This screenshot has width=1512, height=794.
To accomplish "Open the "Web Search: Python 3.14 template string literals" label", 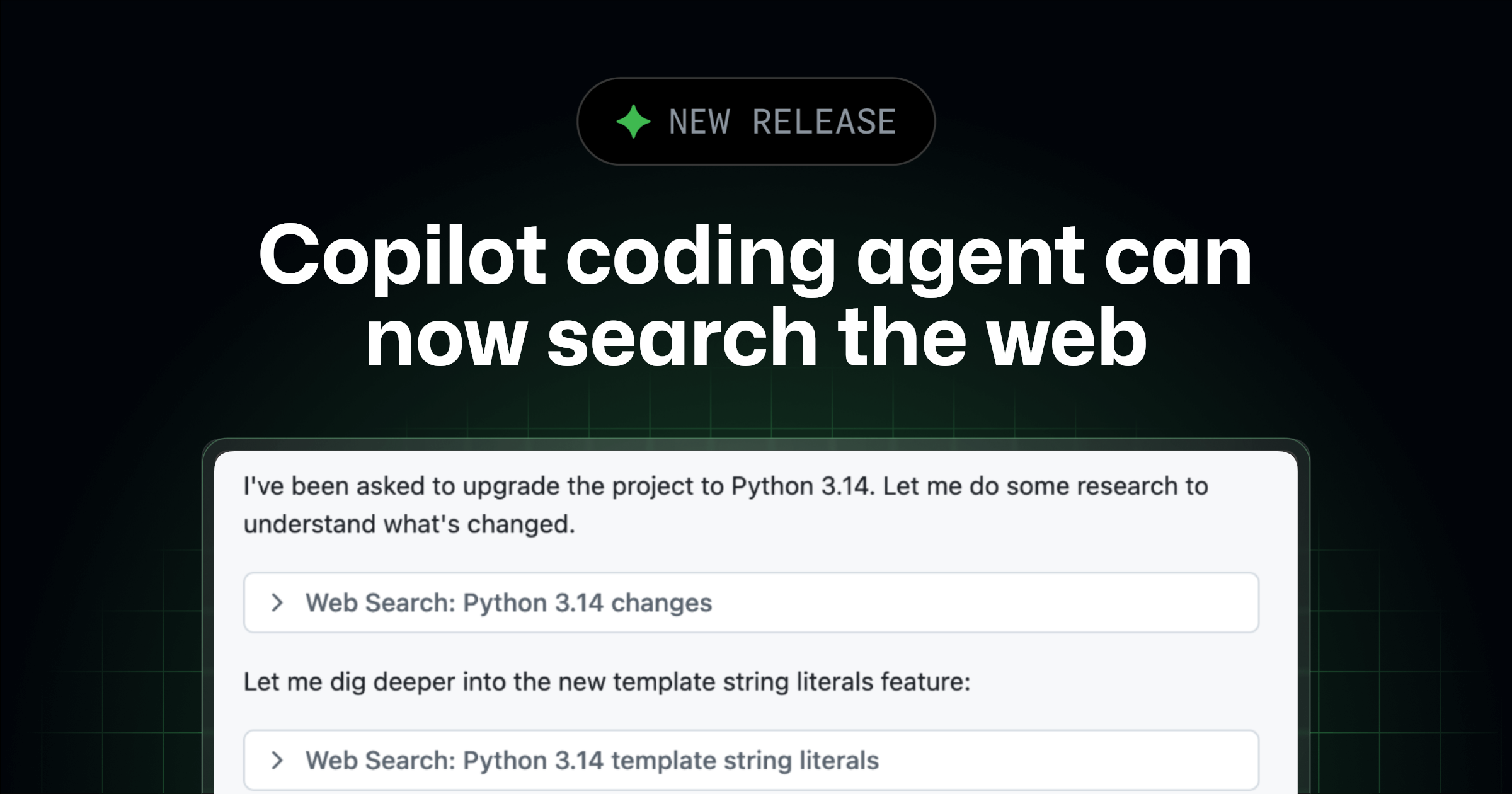I will (x=592, y=761).
